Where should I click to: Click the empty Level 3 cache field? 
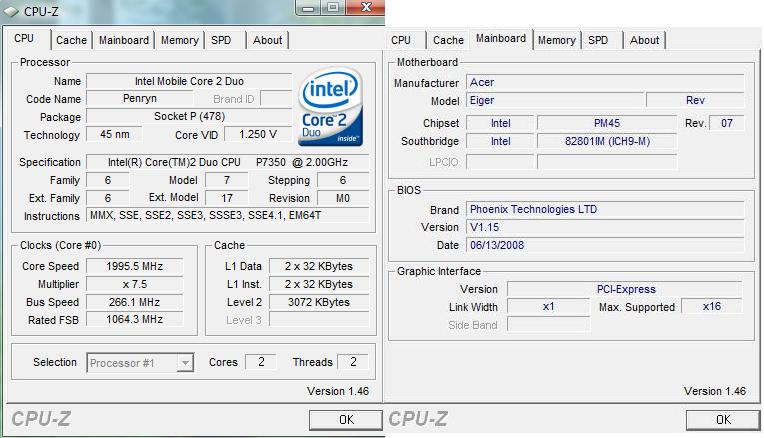click(319, 320)
